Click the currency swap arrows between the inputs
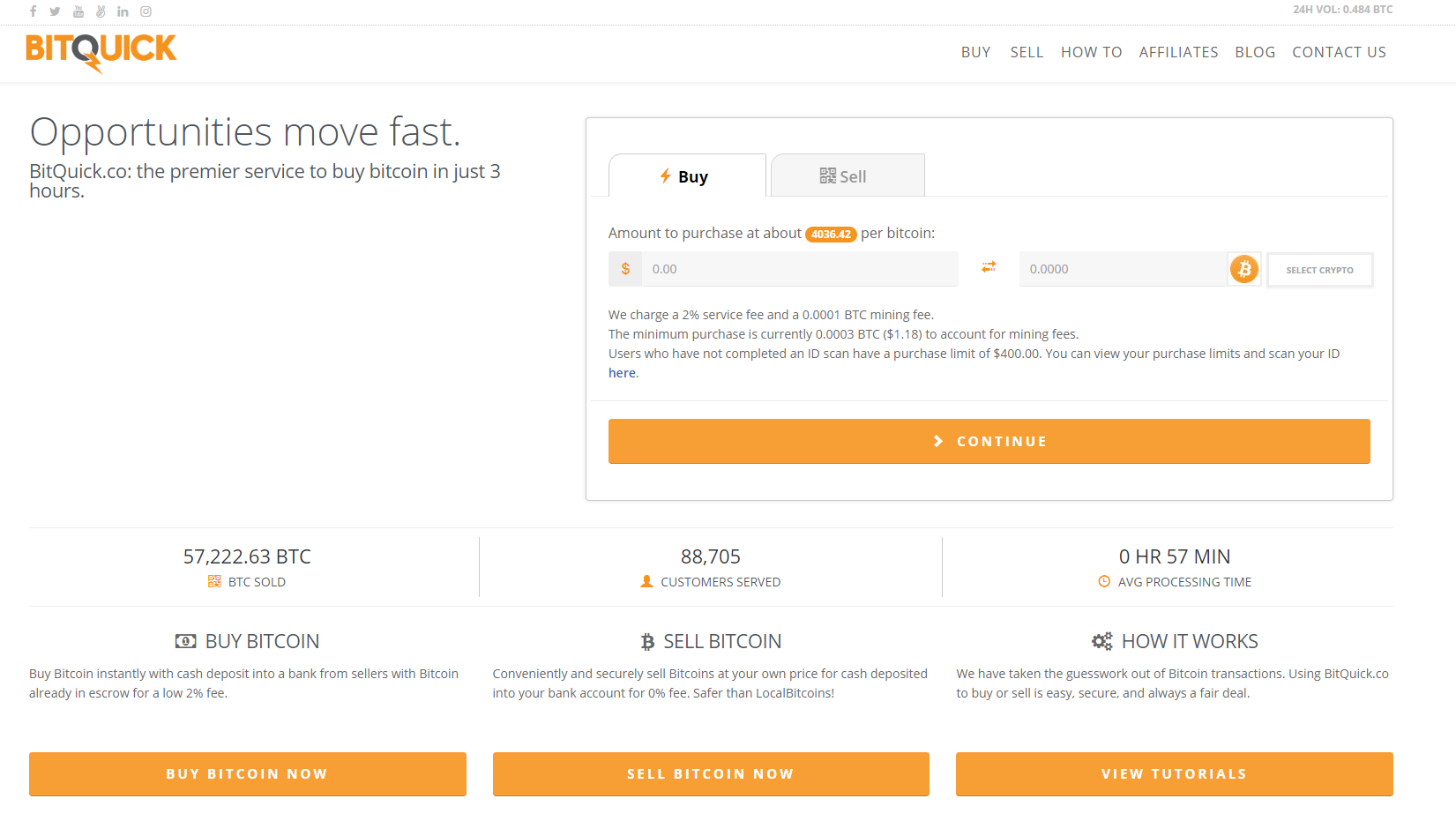This screenshot has height=821, width=1456. [x=988, y=267]
